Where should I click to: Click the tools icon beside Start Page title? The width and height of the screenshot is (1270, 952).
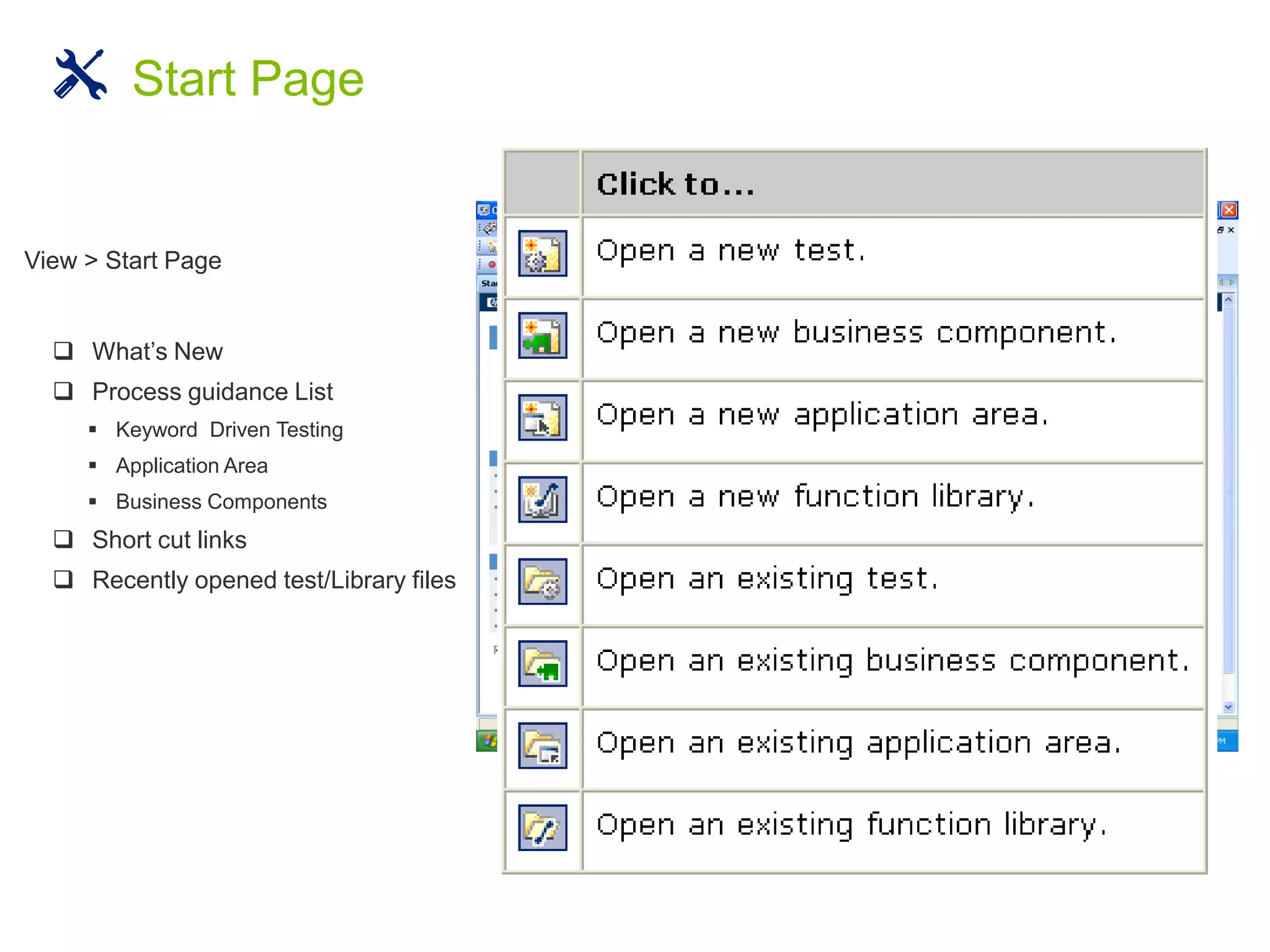click(x=80, y=74)
